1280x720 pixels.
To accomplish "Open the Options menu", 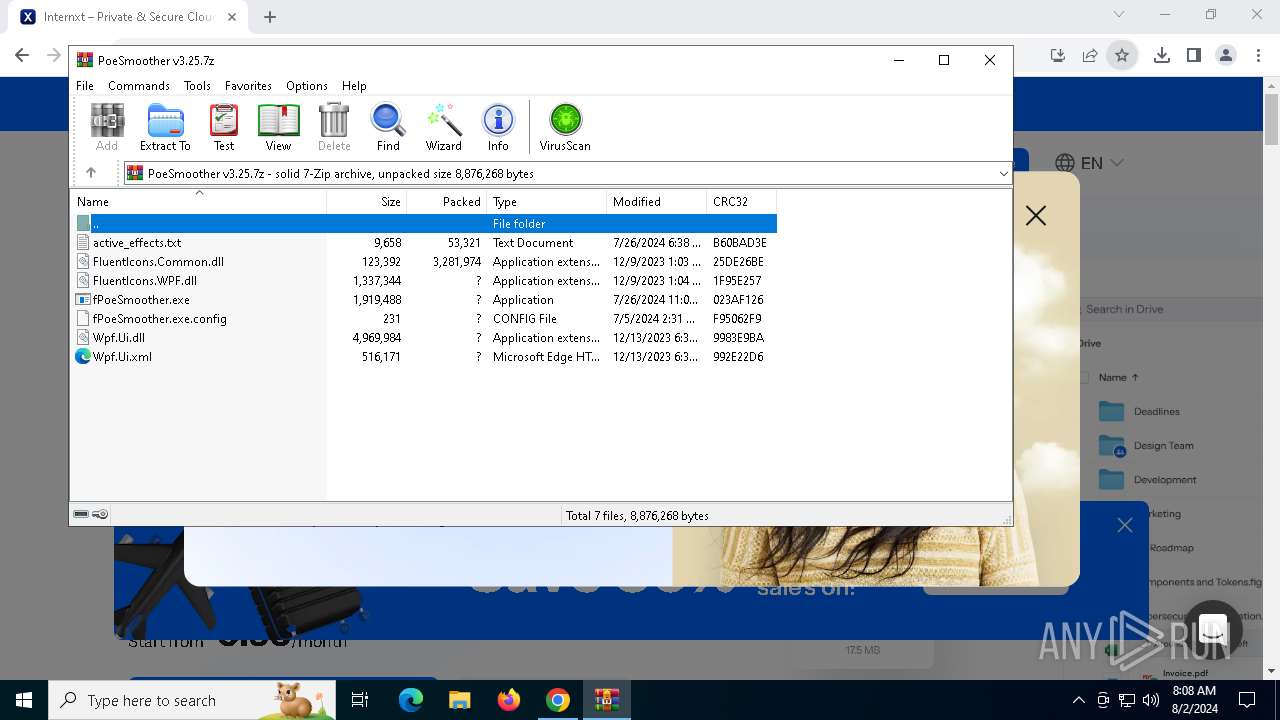I will pyautogui.click(x=307, y=86).
